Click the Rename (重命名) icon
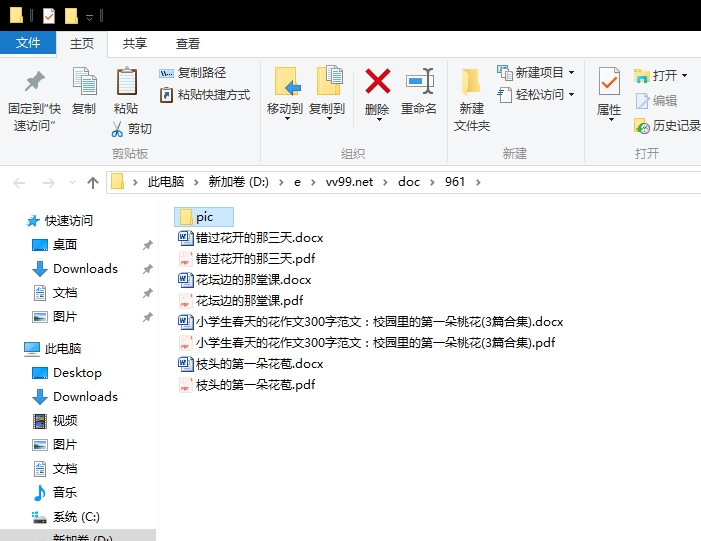The width and height of the screenshot is (701, 541). 419,81
